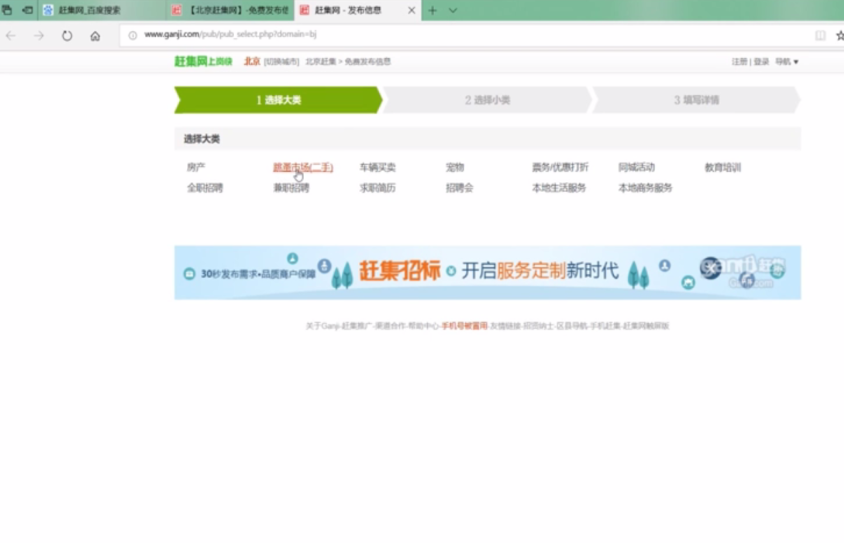Choose the 宠物 category
Viewport: 844px width, 543px height.
tap(455, 167)
